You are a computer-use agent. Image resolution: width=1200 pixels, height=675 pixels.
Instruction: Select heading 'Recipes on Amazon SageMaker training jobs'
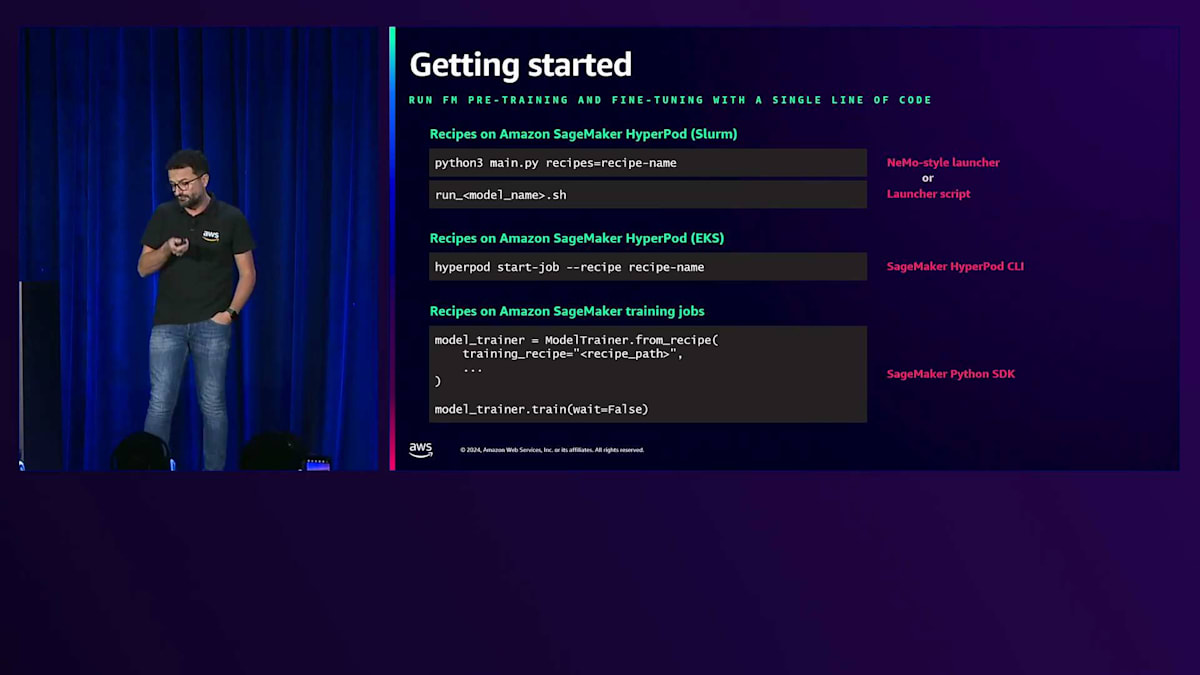coord(567,311)
